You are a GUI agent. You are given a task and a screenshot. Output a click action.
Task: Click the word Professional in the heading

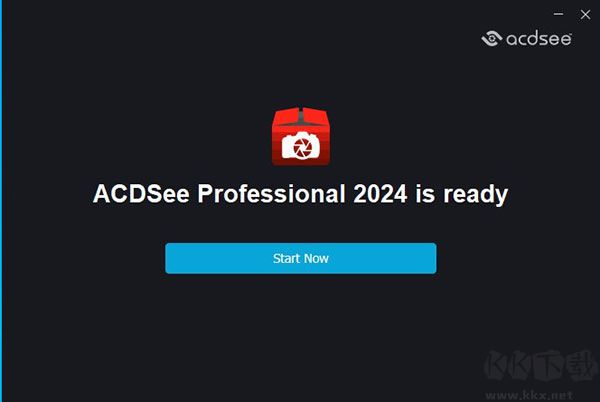tap(271, 194)
